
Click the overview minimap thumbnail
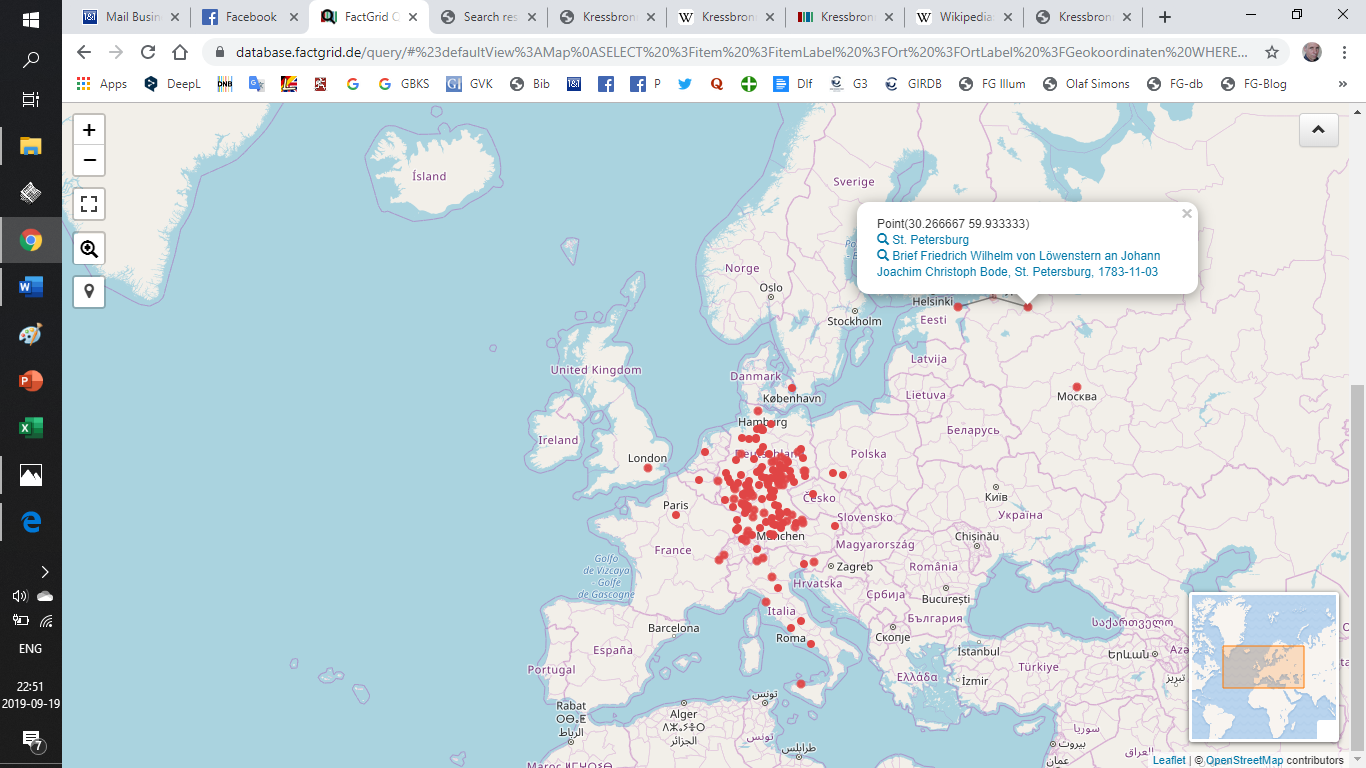(x=1264, y=667)
